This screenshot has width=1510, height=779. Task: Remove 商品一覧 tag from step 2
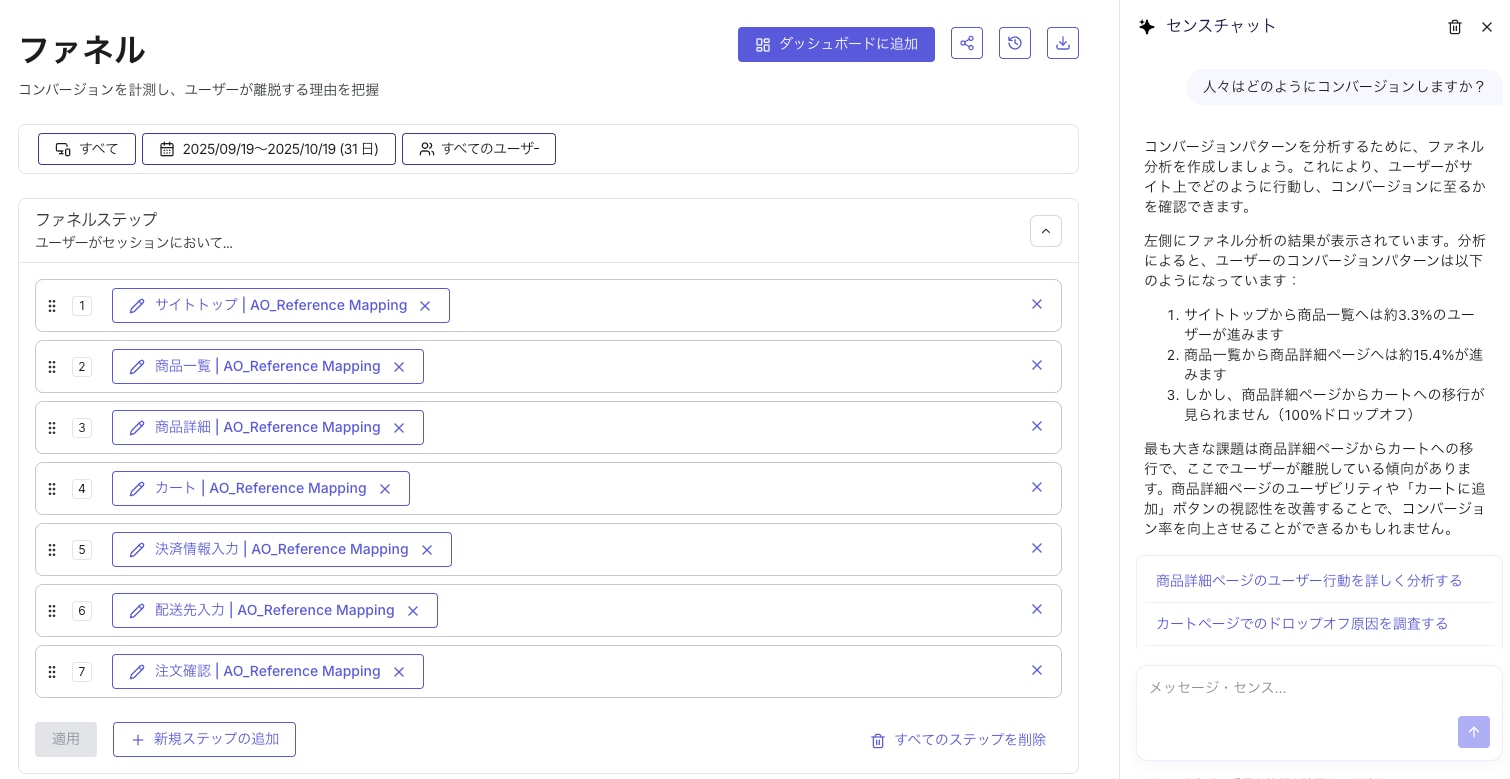399,367
